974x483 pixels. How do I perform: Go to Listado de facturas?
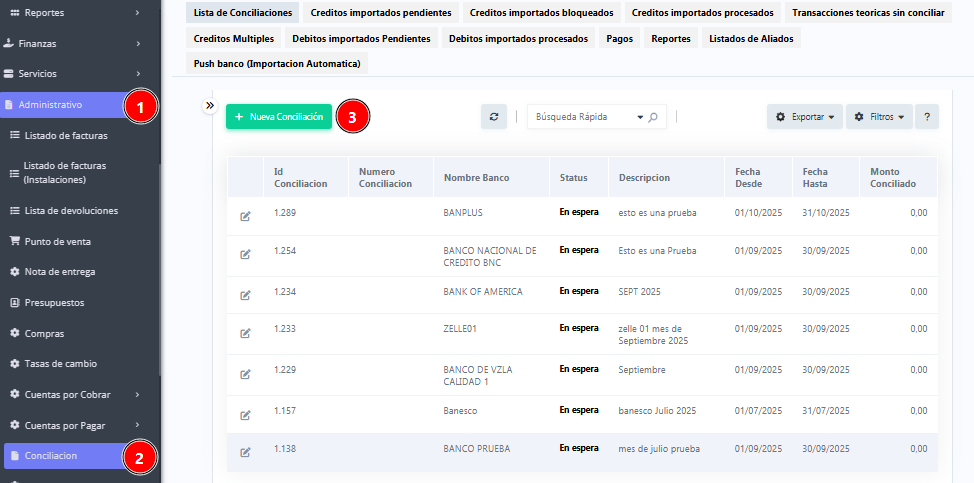click(65, 135)
